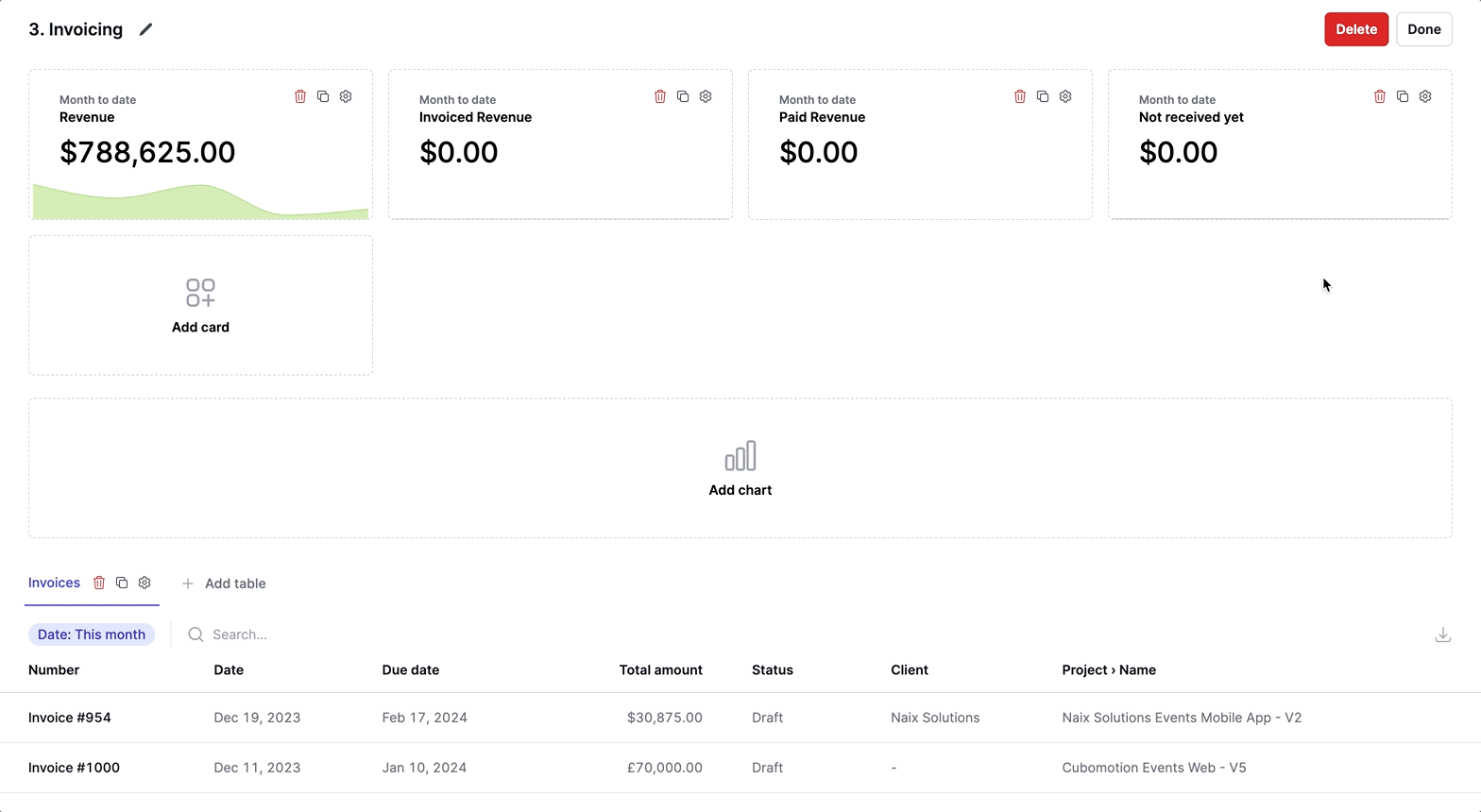Sort by the Total amount column header
This screenshot has height=812, width=1481.
(x=660, y=669)
